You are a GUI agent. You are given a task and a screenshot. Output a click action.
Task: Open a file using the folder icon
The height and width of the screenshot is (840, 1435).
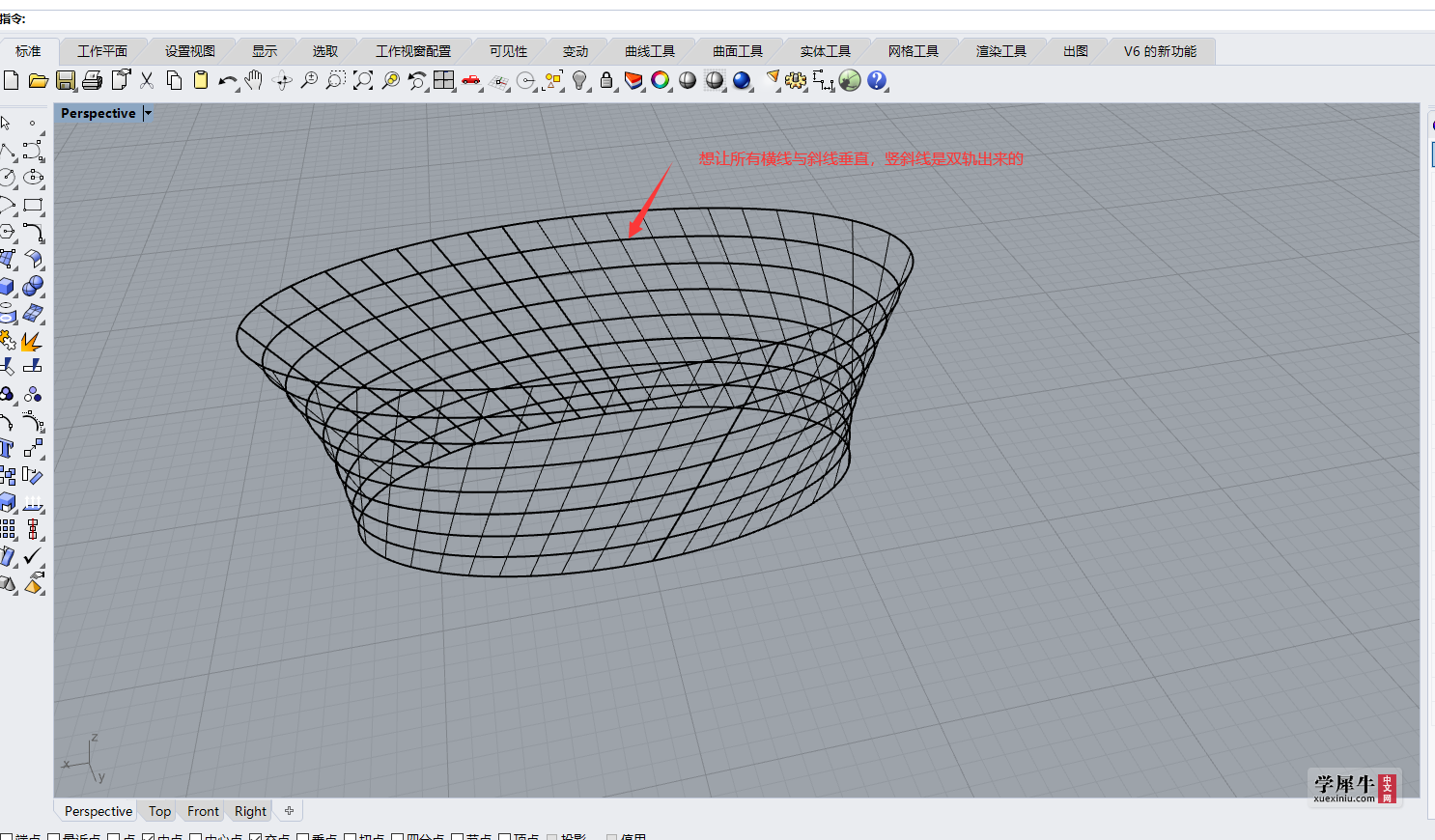(39, 80)
